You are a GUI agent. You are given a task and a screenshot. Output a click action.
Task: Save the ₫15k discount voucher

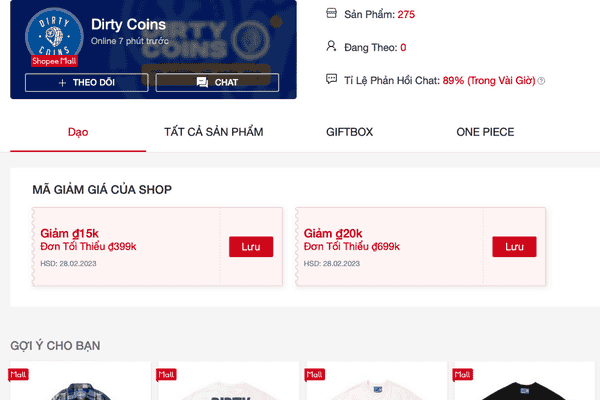[x=251, y=246]
